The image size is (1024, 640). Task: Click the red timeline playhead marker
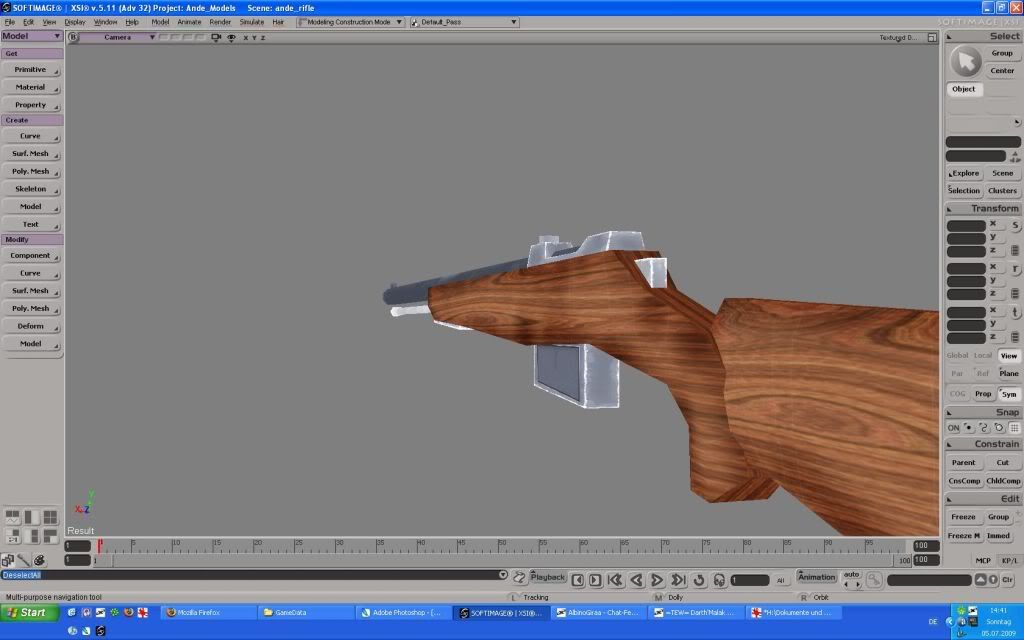coord(99,546)
